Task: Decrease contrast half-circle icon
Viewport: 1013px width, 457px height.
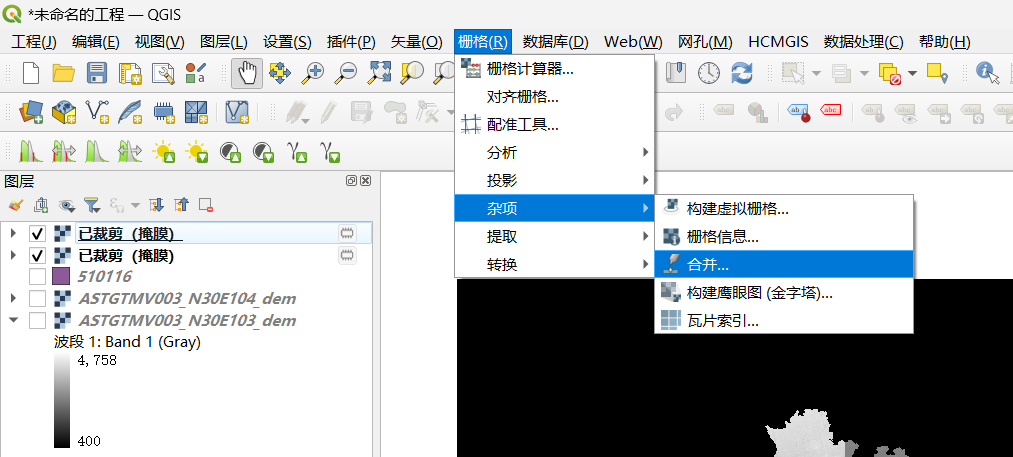Action: [263, 151]
